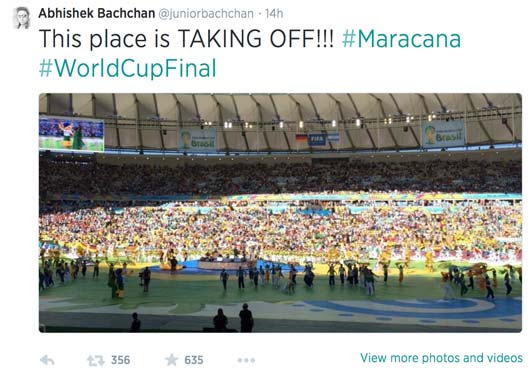Click the 356 retweet count

click(121, 360)
